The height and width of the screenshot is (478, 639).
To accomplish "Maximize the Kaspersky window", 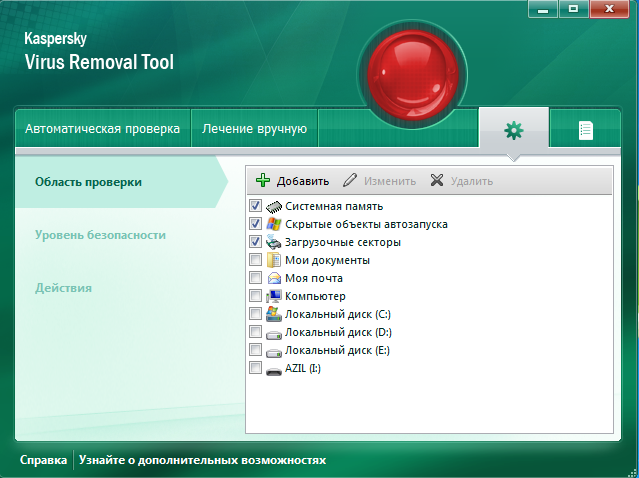I will point(573,9).
